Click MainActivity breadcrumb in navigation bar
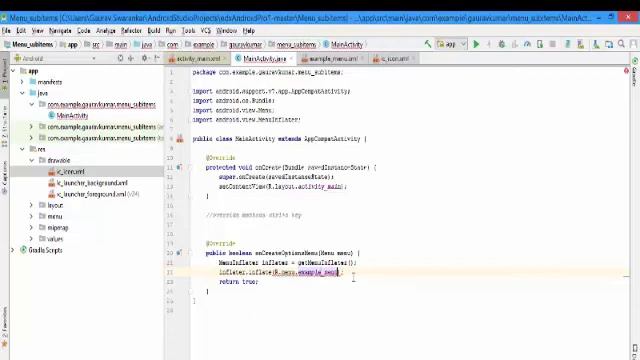 [x=343, y=44]
